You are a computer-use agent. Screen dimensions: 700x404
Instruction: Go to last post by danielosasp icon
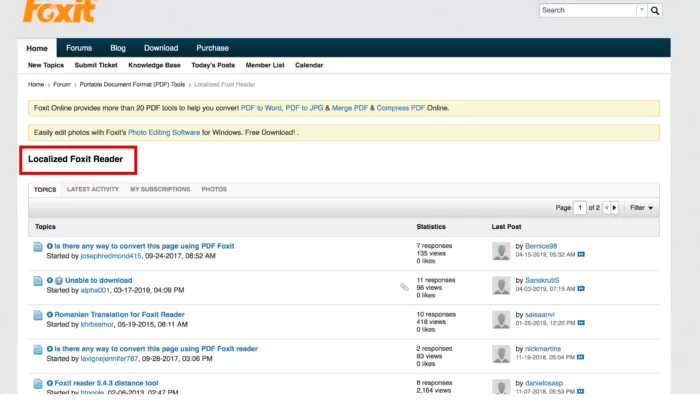point(580,392)
